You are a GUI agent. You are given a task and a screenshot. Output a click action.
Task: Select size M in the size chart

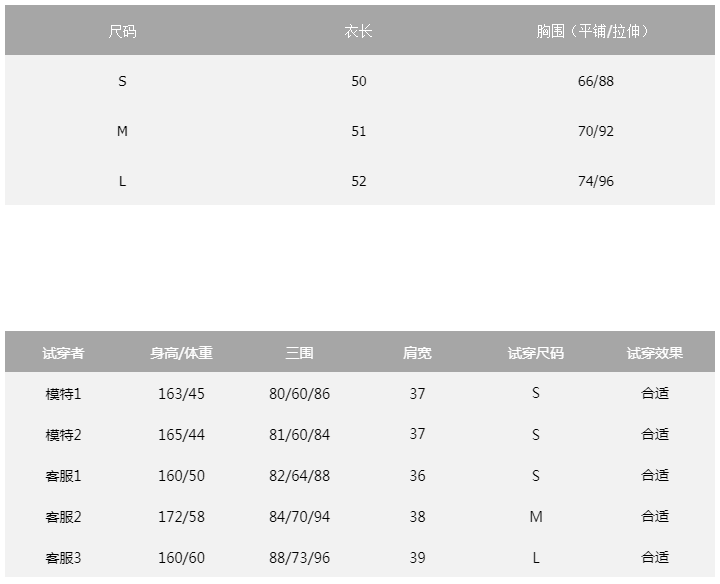(x=122, y=131)
